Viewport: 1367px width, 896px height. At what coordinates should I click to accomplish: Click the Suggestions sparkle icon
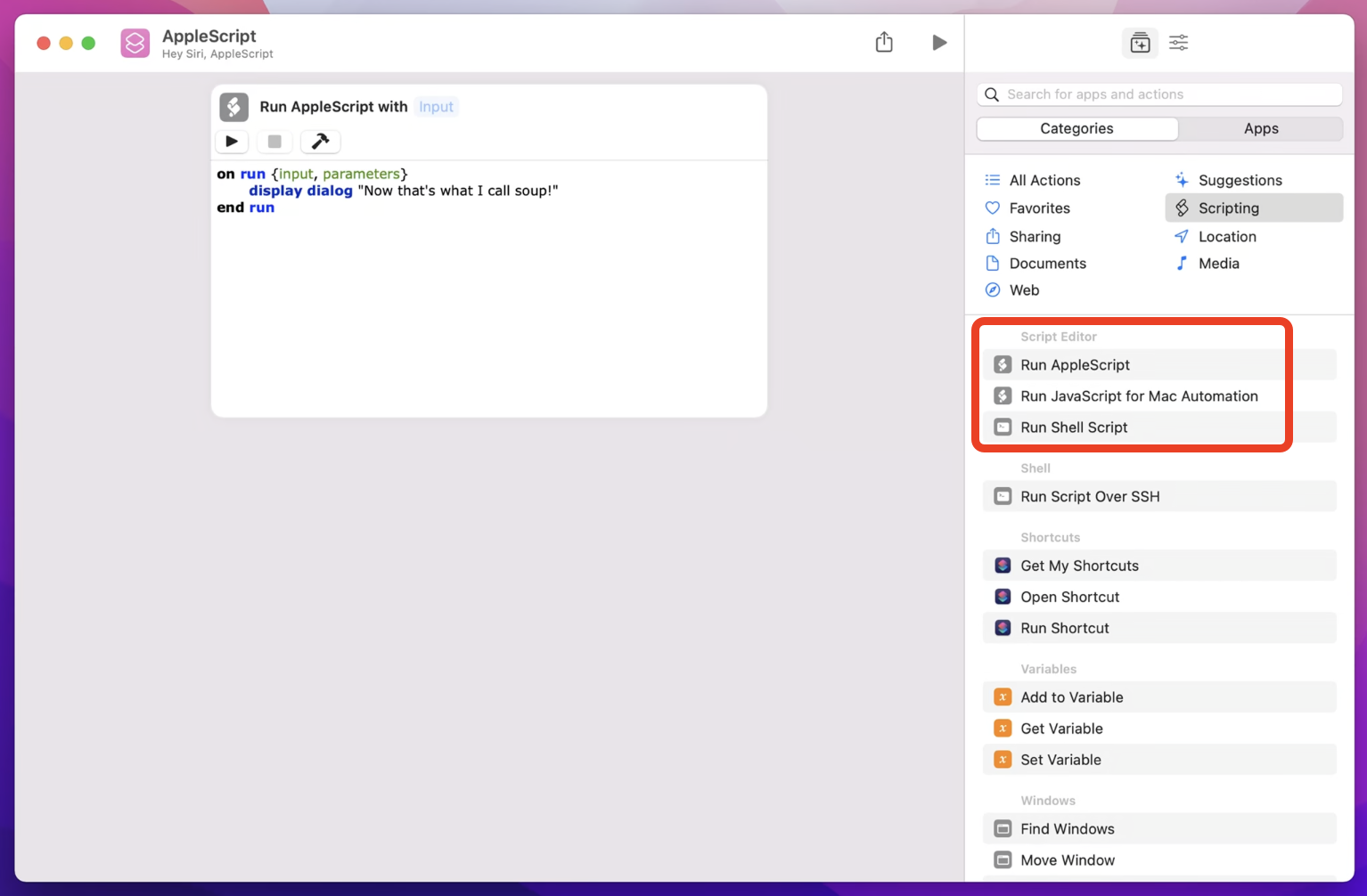click(1182, 180)
